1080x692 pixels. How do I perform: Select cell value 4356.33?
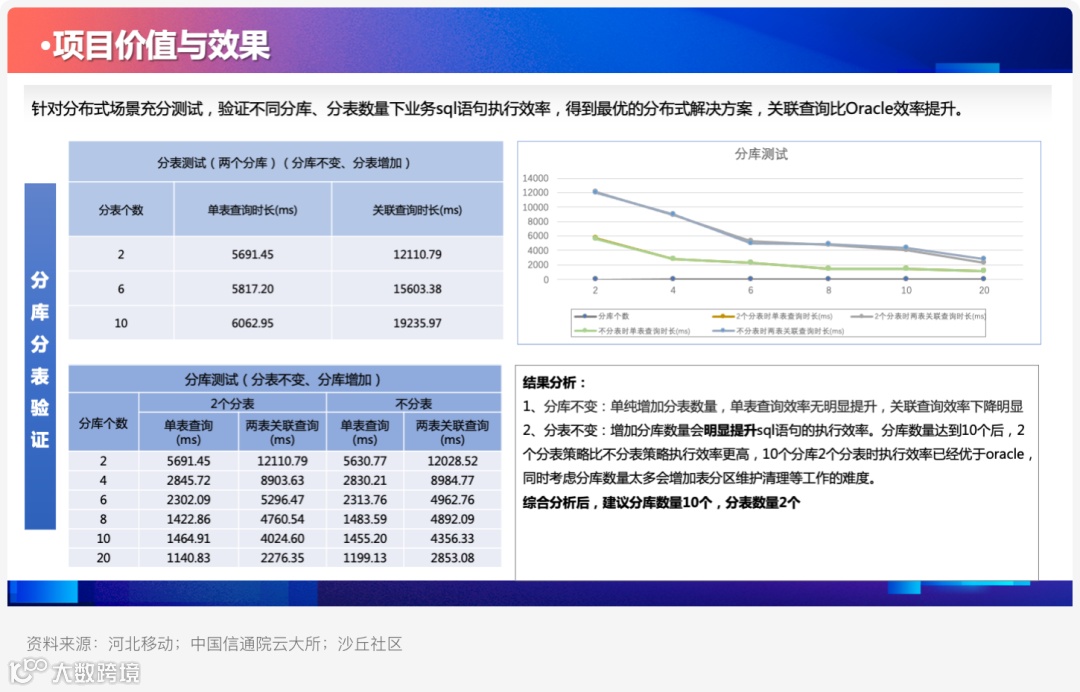coord(452,538)
